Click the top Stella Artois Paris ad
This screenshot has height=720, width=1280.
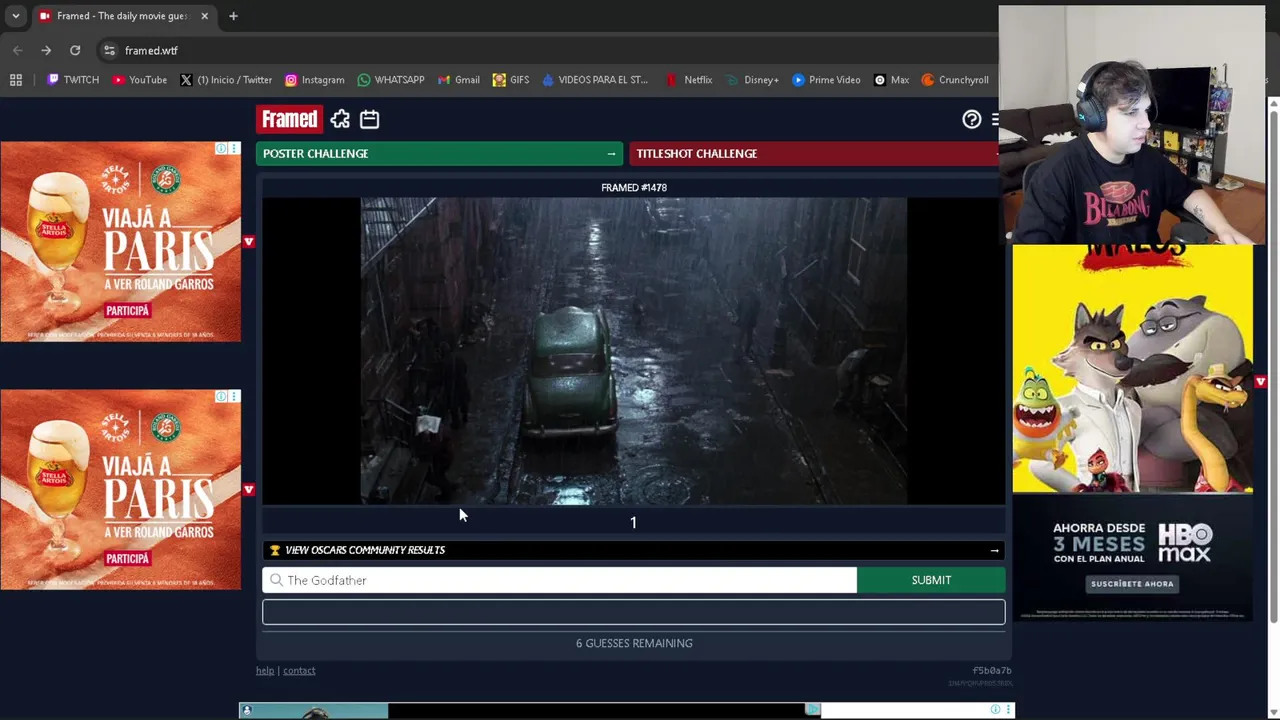[120, 241]
